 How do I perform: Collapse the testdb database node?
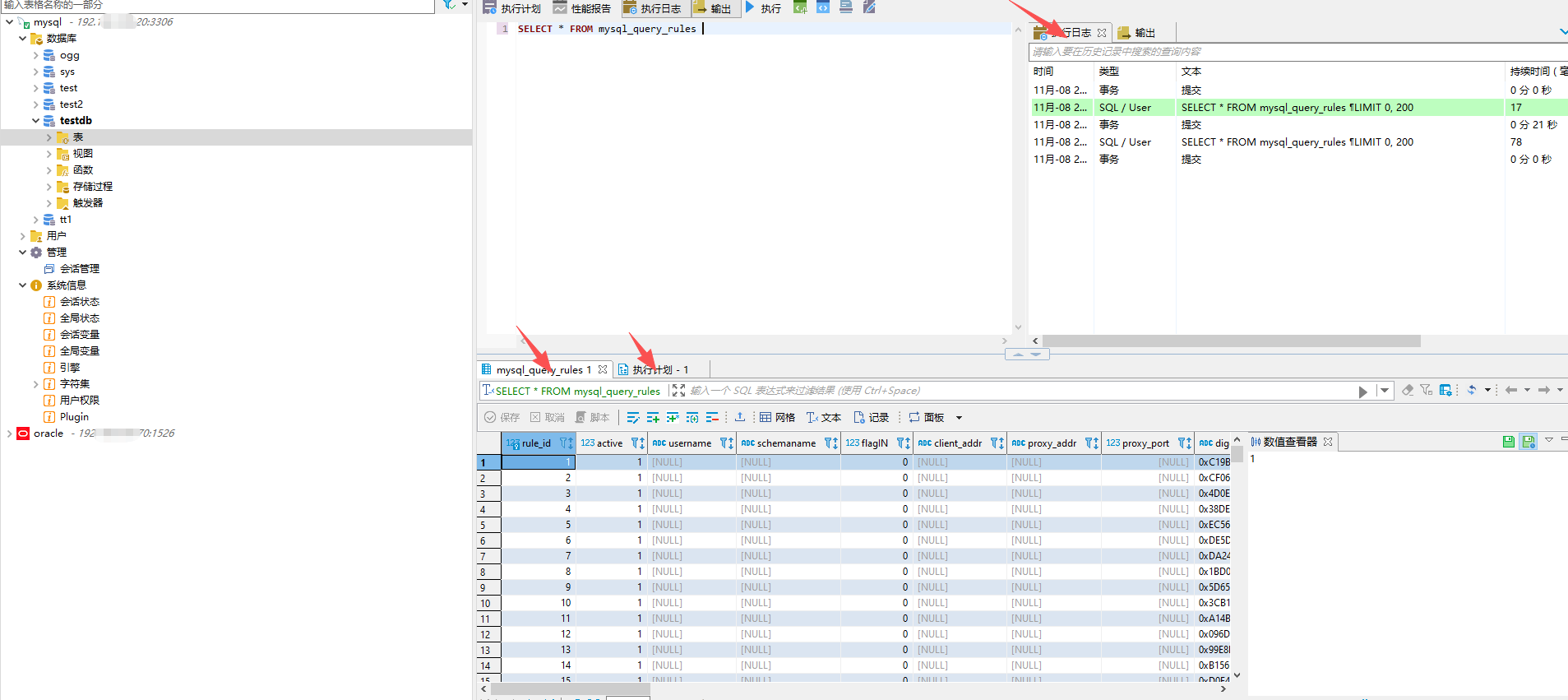pos(35,121)
